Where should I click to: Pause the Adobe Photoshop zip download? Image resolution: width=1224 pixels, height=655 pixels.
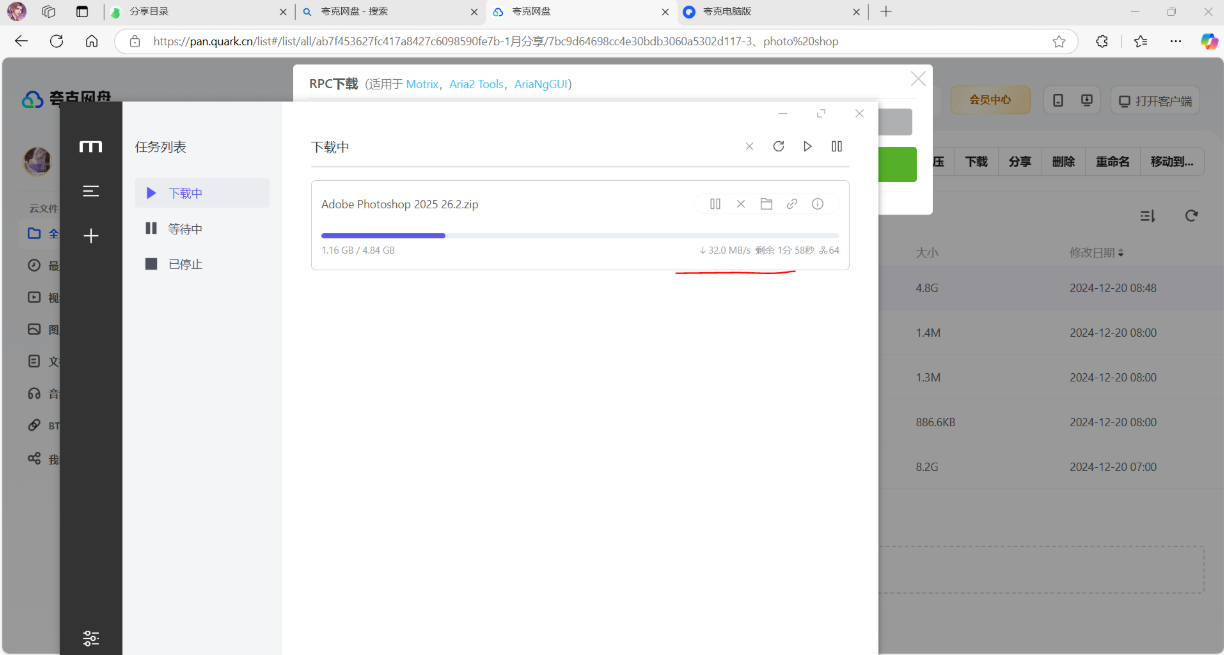pos(715,204)
